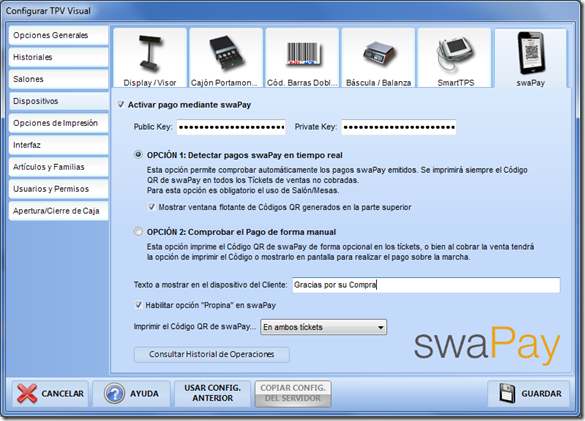
Task: Expand the Imprimir Código QR dropdown
Action: (323, 327)
